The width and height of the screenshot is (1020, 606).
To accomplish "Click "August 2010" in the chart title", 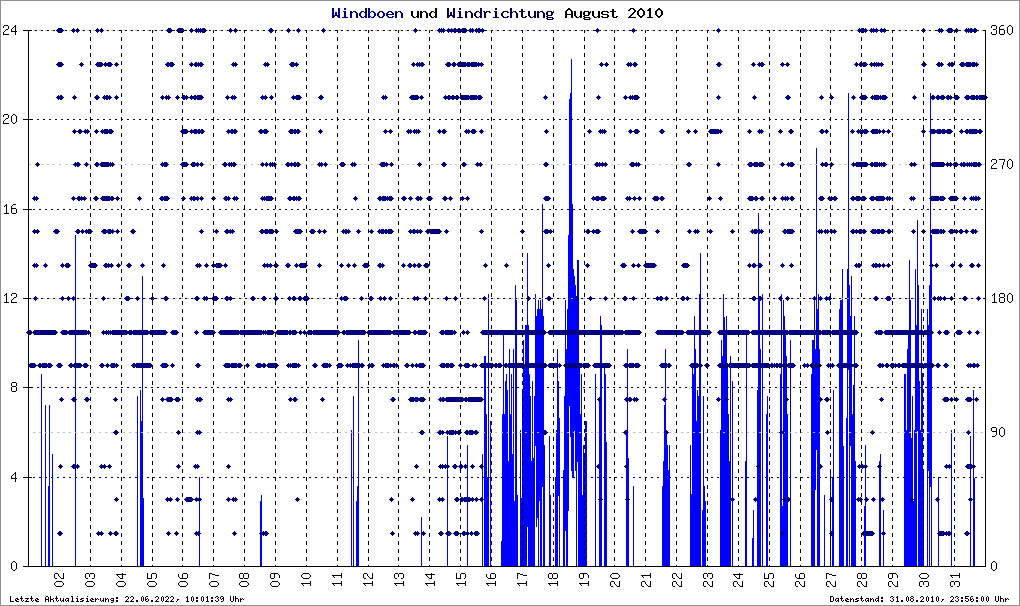I will coord(613,13).
